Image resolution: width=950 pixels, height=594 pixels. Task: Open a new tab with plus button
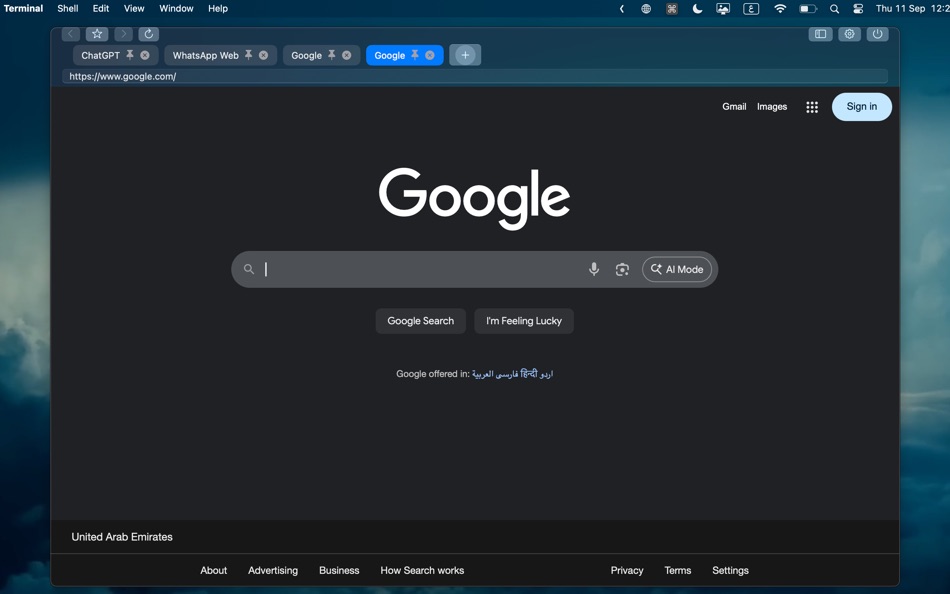[x=465, y=55]
